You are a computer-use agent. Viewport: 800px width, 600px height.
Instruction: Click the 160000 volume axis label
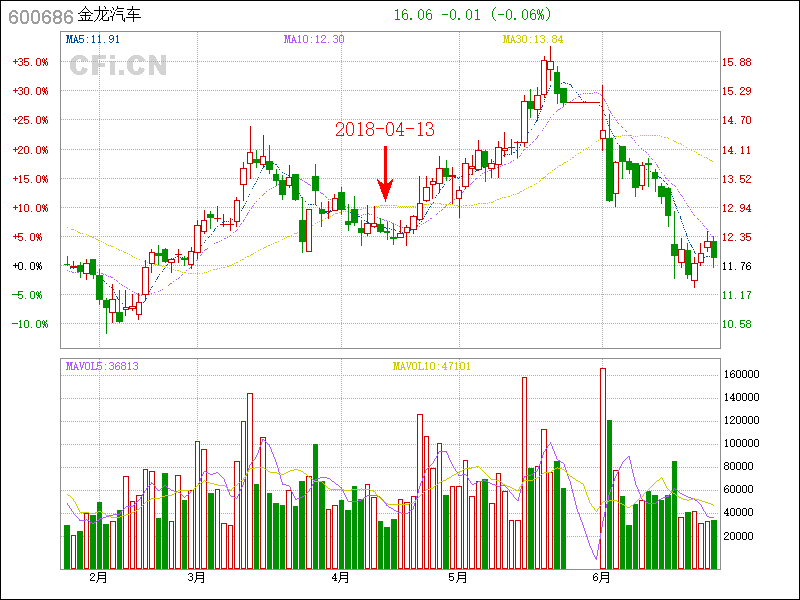742,375
